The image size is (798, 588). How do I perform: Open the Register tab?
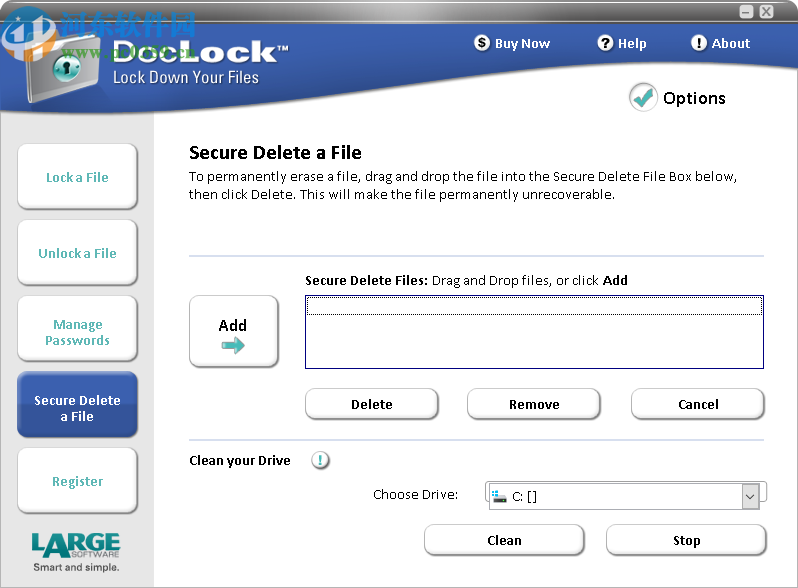tap(77, 481)
